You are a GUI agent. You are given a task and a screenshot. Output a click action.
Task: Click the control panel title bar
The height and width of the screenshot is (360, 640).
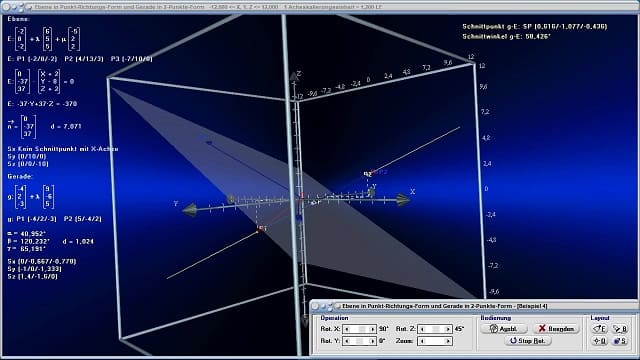(473, 306)
